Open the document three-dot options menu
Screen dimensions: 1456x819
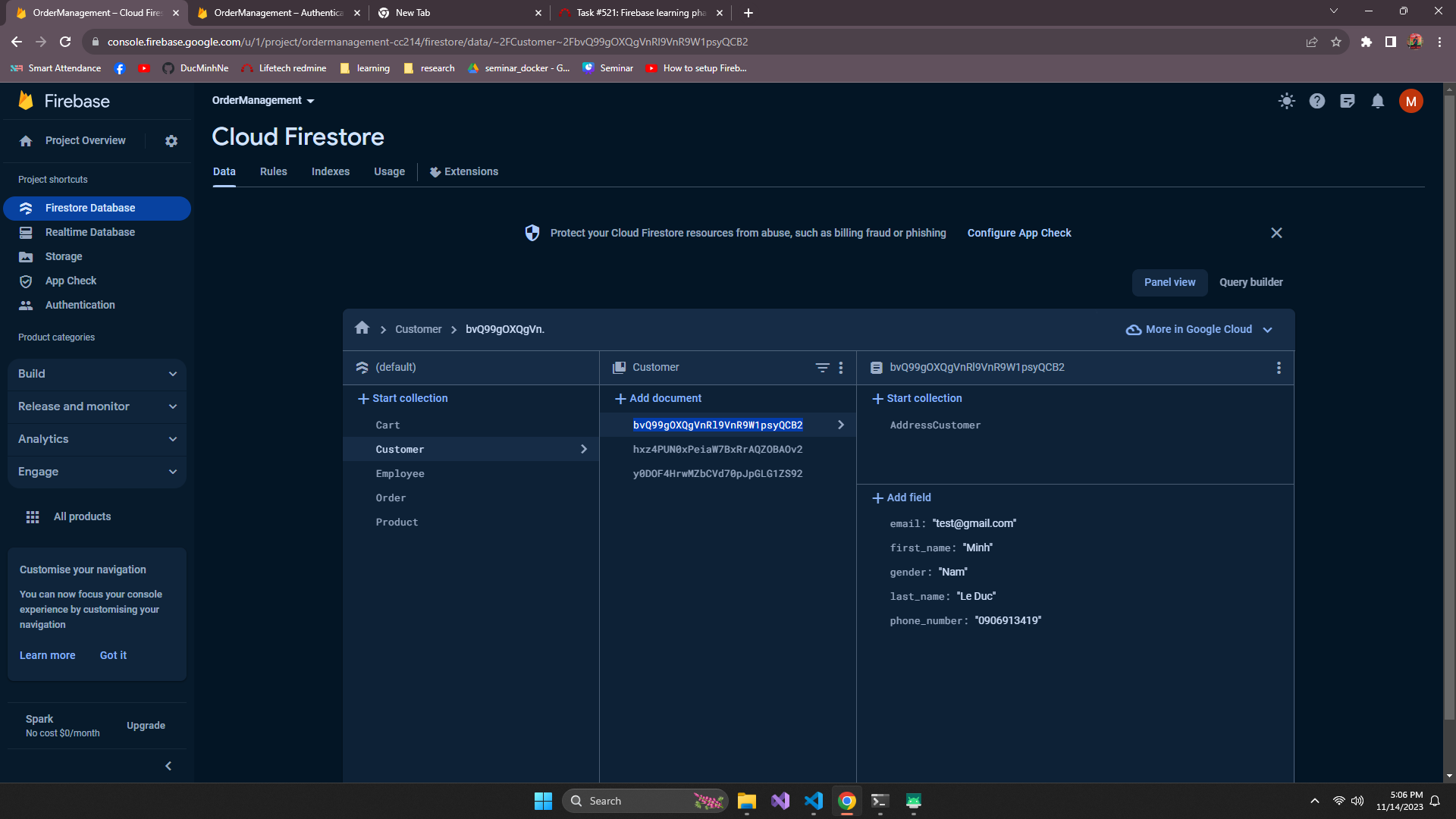click(x=1279, y=368)
